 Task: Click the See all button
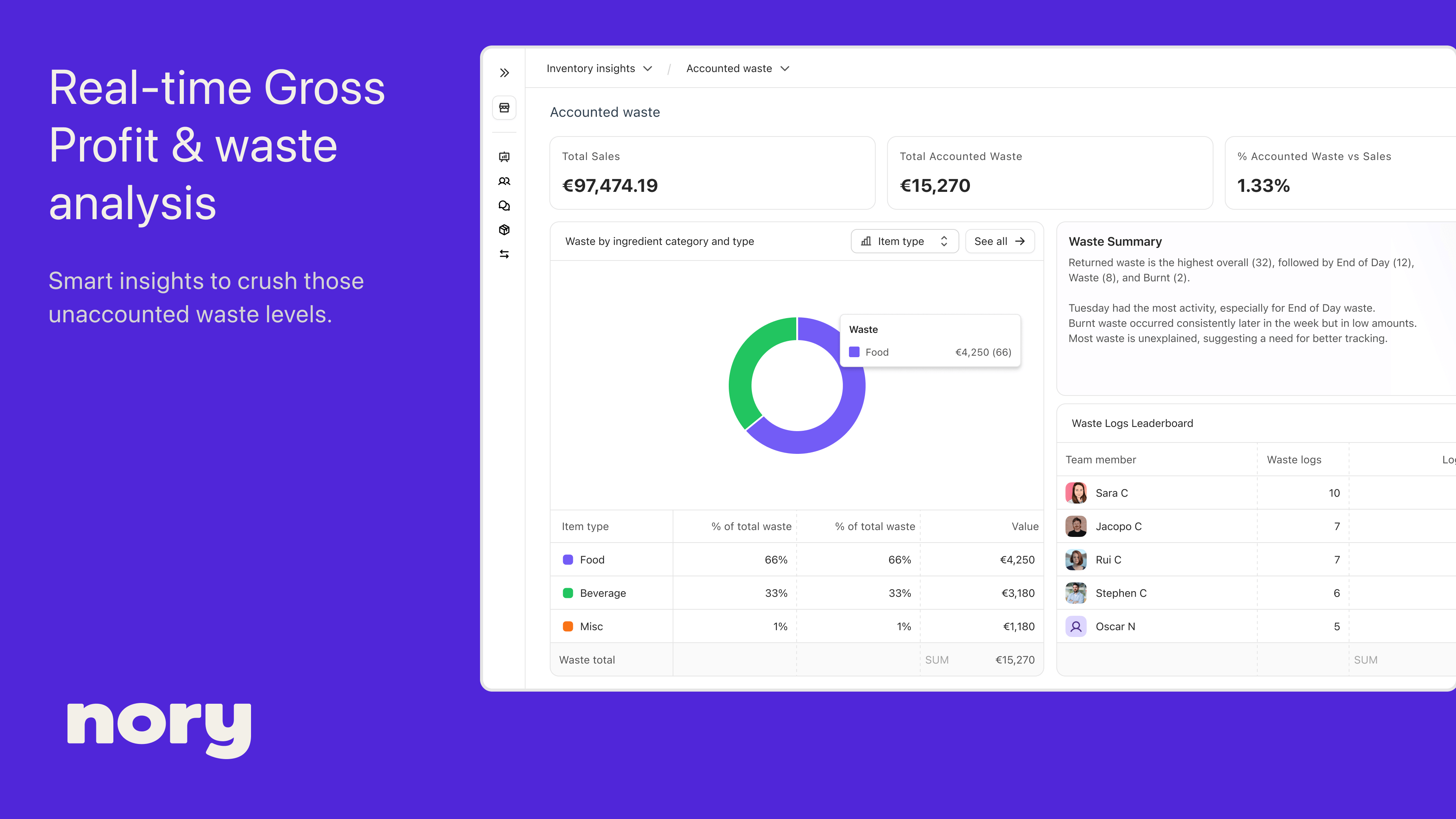pos(999,242)
